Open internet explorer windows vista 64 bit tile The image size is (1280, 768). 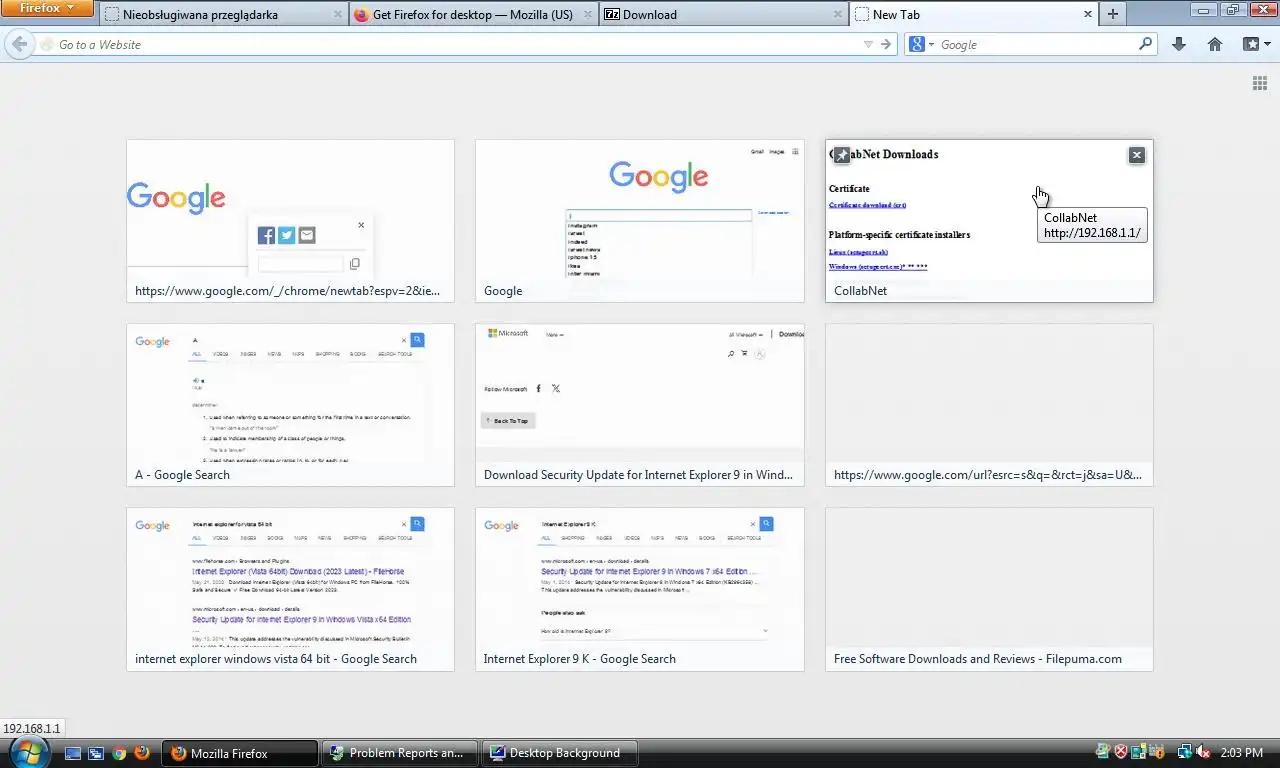[290, 589]
